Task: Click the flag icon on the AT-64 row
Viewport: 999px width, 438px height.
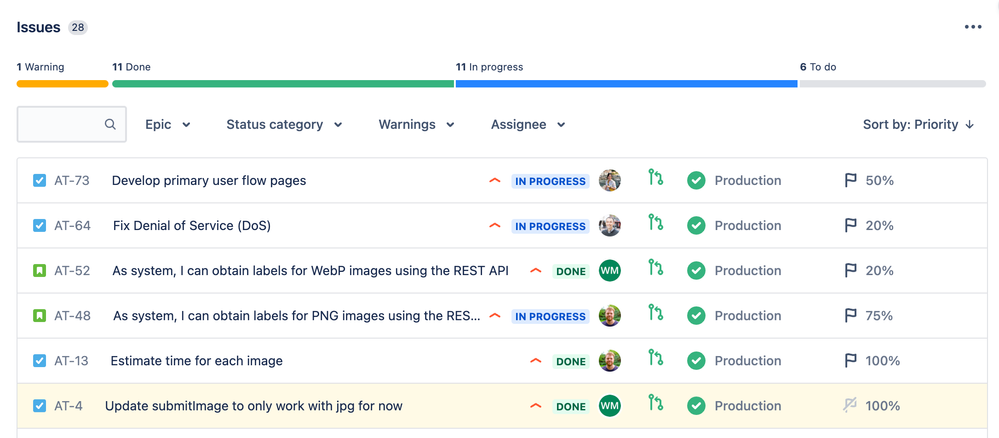Action: point(850,226)
